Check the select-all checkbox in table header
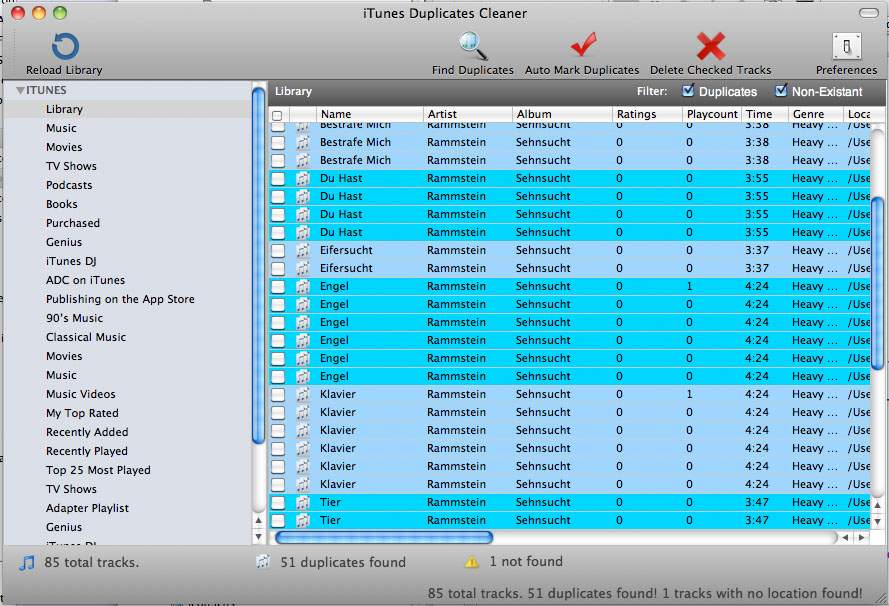Image resolution: width=889 pixels, height=606 pixels. 277,115
